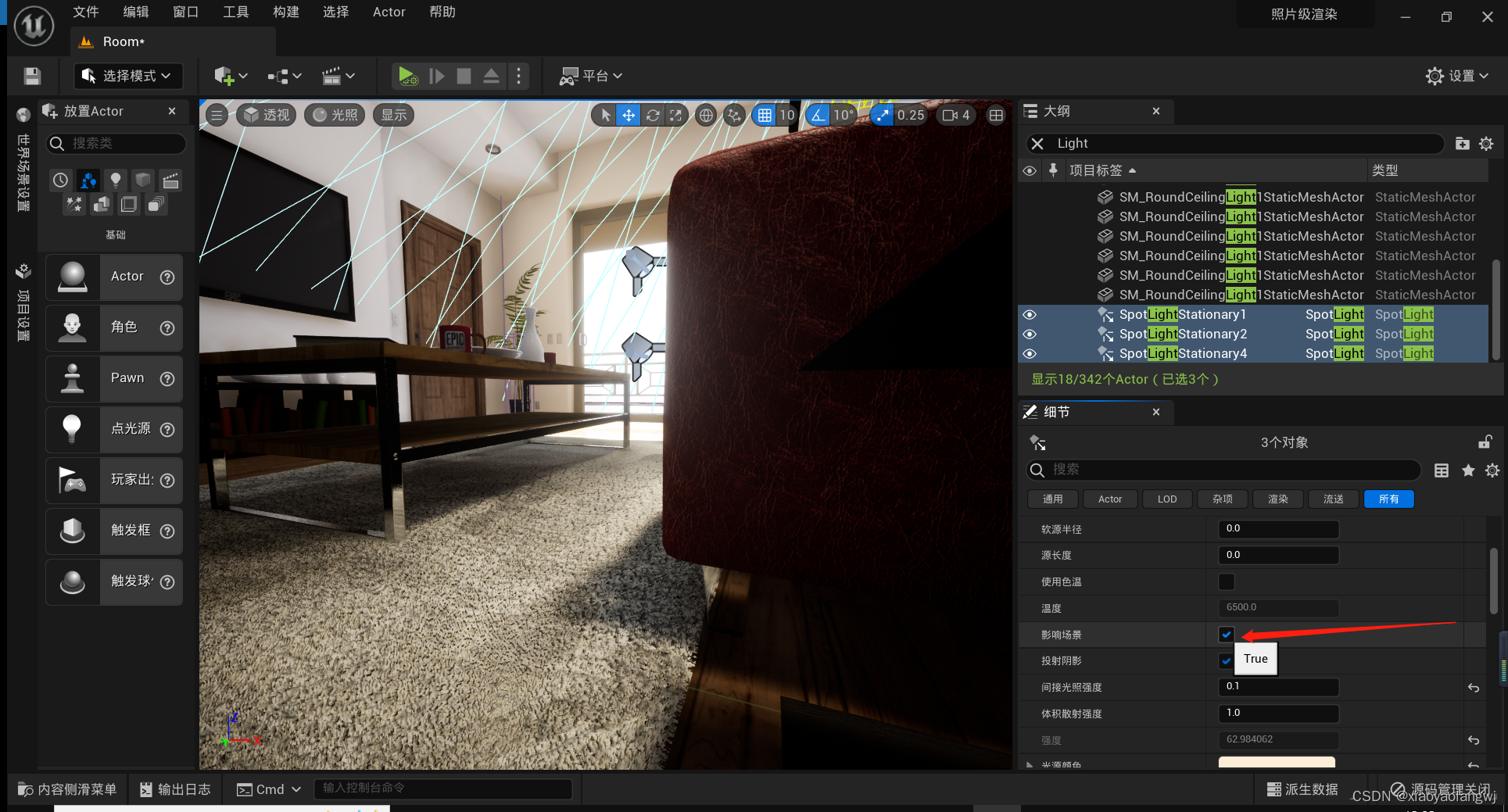Screen dimensions: 1508x812
Task: Click the favorites star in Details panel
Action: 1468,470
